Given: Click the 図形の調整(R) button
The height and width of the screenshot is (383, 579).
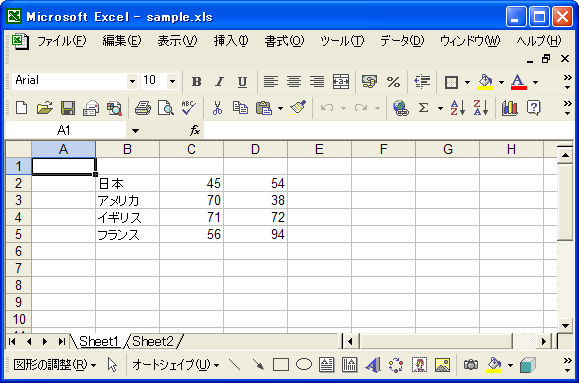Looking at the screenshot, I should pos(55,365).
